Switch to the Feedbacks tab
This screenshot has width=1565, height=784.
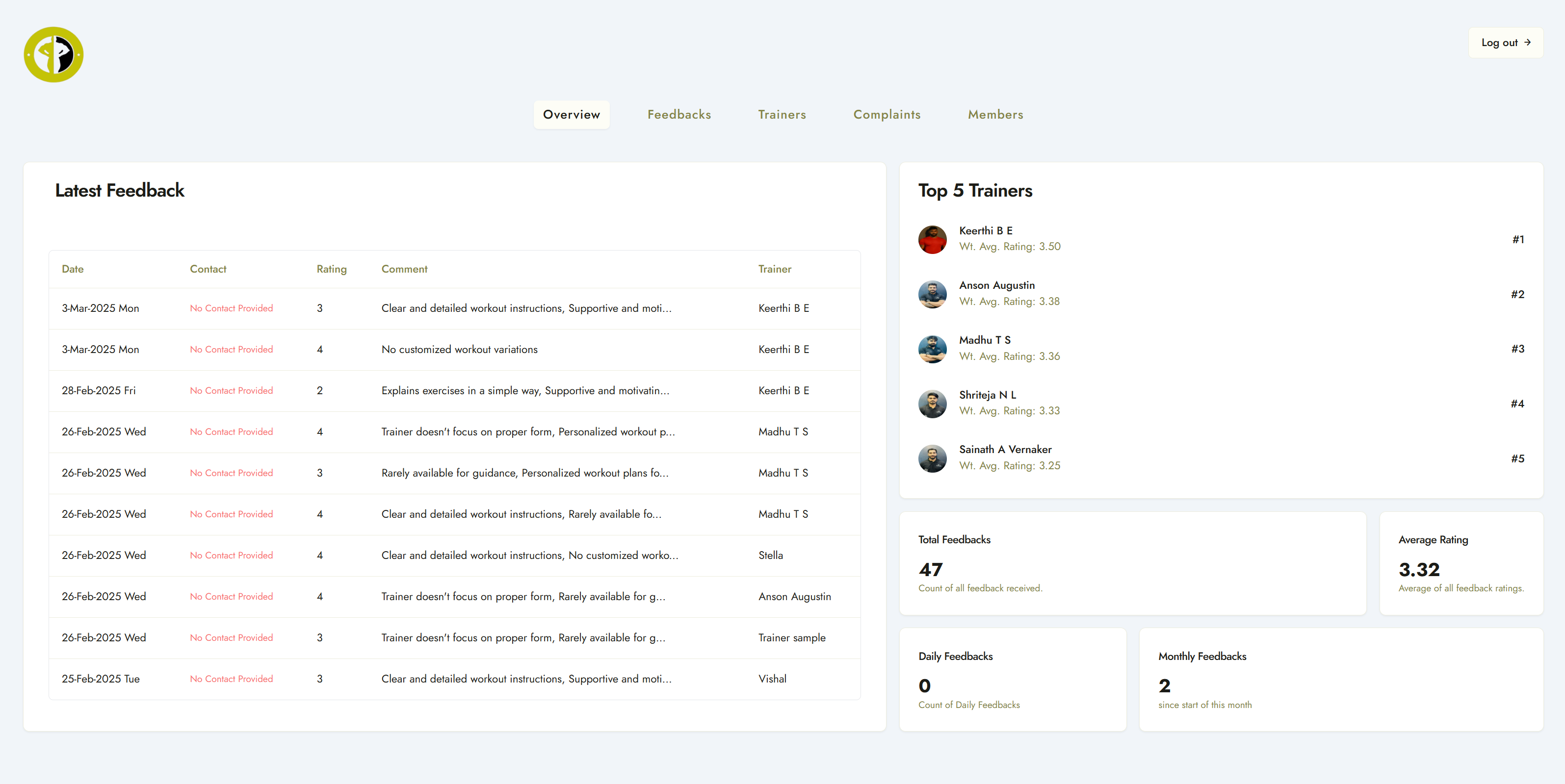click(678, 115)
